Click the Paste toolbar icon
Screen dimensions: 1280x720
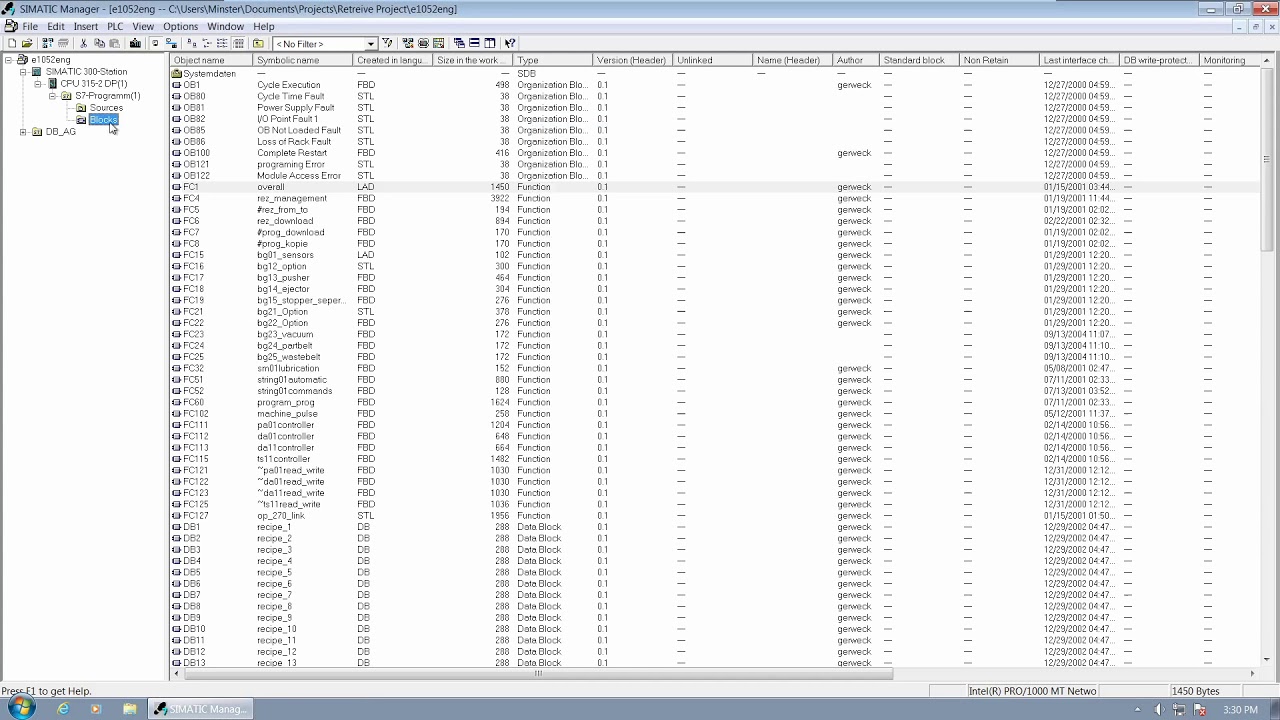click(114, 43)
